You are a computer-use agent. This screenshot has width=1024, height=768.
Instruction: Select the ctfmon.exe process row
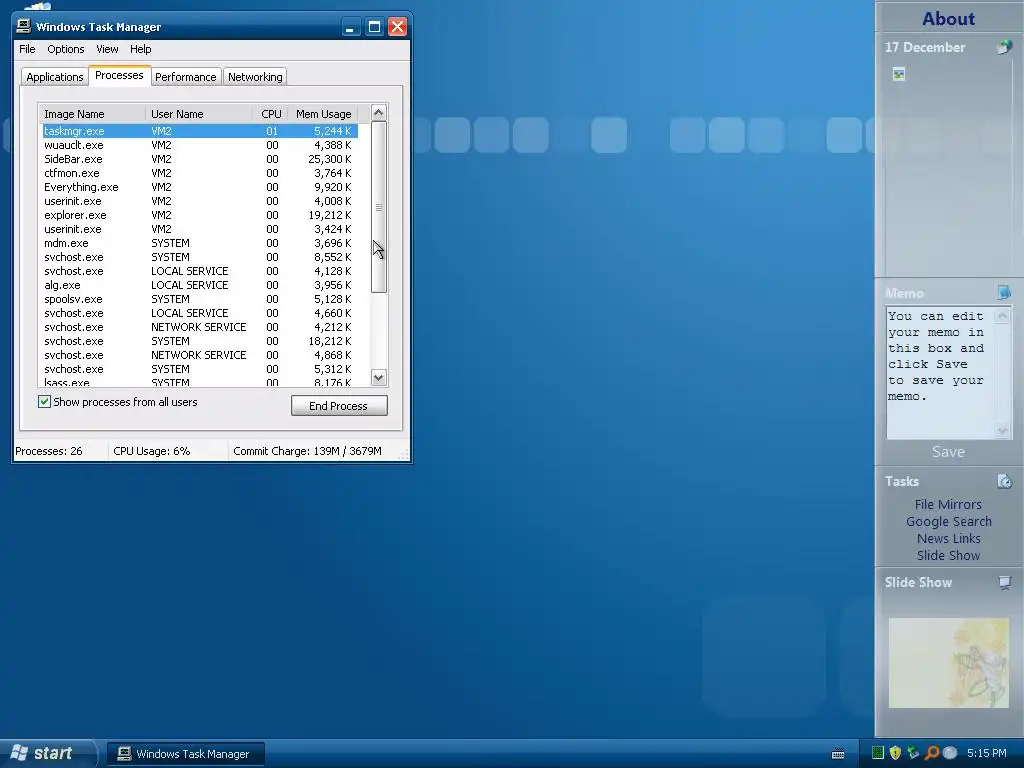click(200, 173)
